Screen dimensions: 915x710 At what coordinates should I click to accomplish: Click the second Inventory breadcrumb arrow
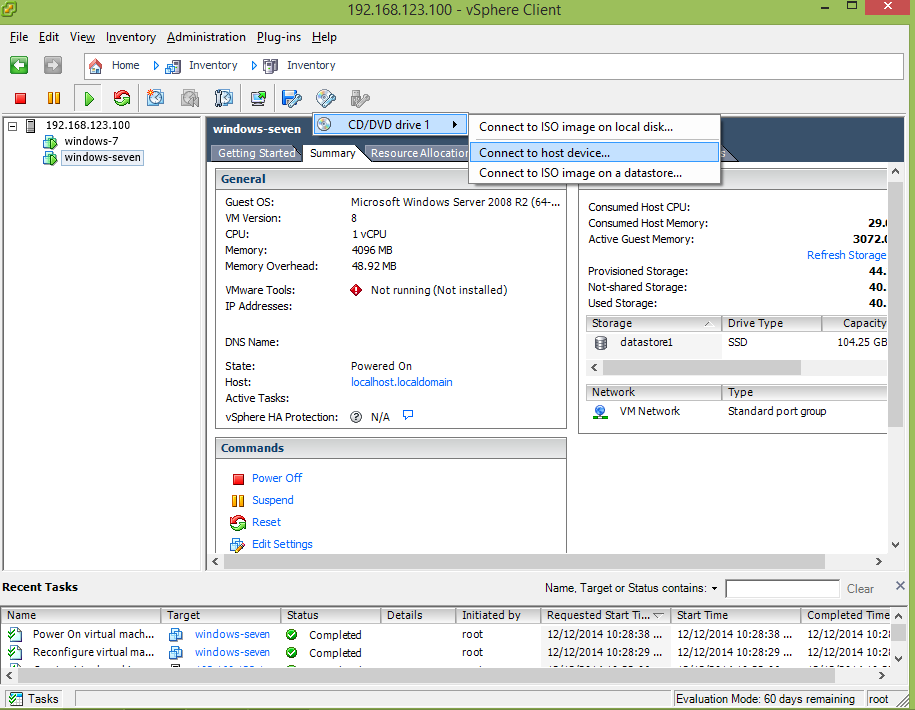pyautogui.click(x=254, y=66)
